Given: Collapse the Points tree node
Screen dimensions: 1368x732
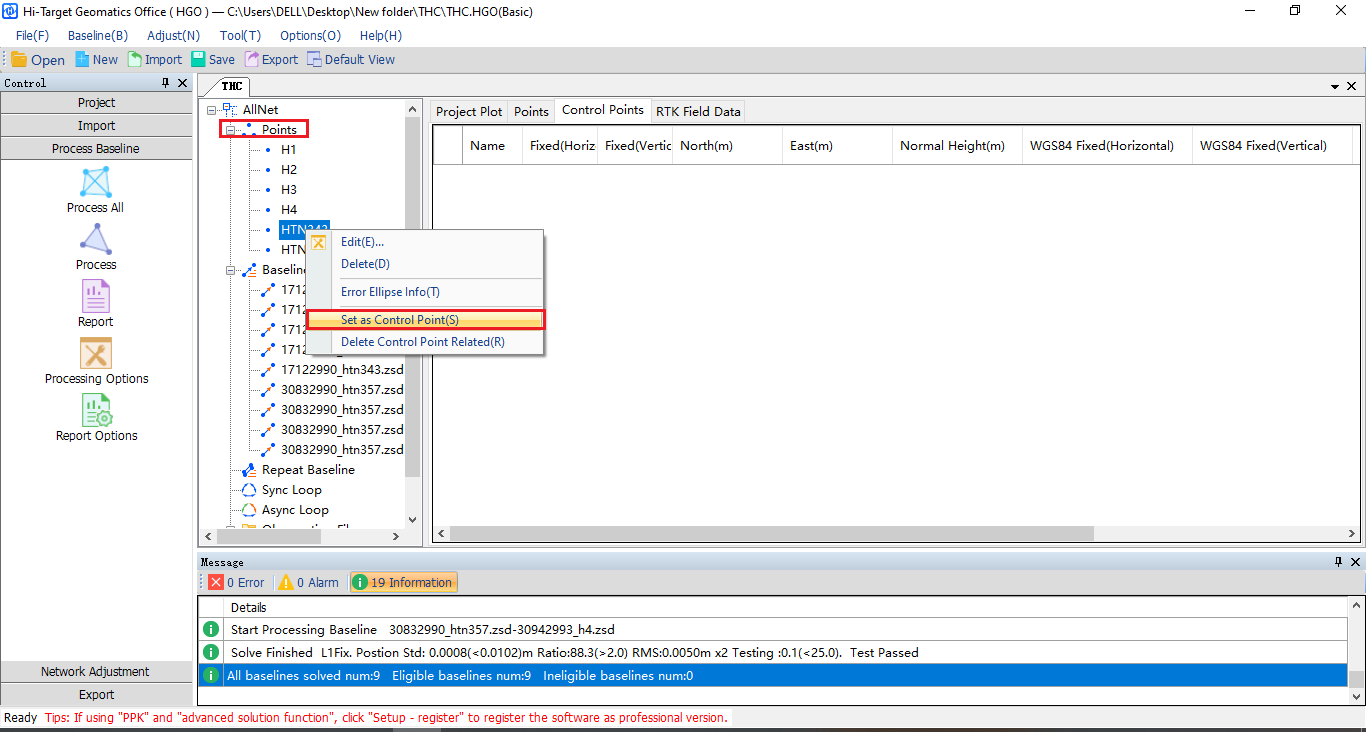Looking at the screenshot, I should pos(231,130).
